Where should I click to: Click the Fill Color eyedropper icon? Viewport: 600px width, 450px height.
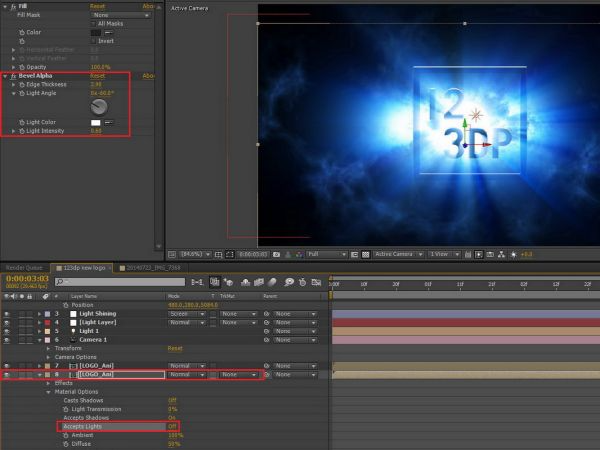point(109,33)
